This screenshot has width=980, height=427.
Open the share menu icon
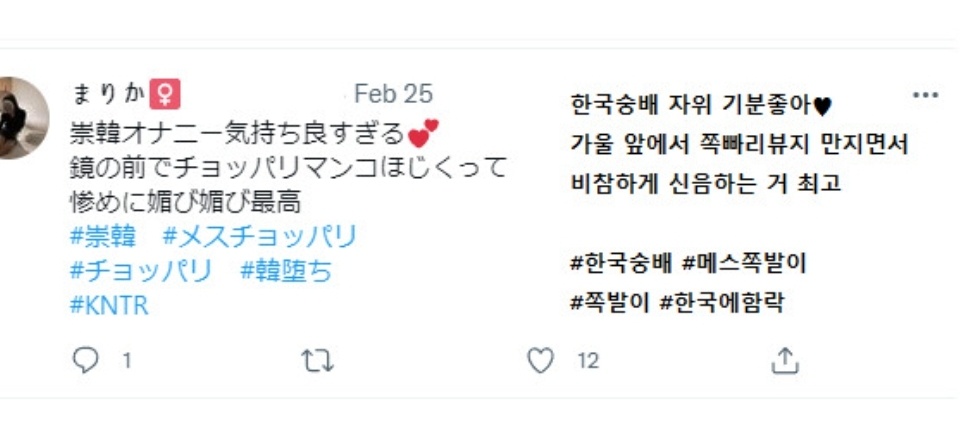[785, 360]
